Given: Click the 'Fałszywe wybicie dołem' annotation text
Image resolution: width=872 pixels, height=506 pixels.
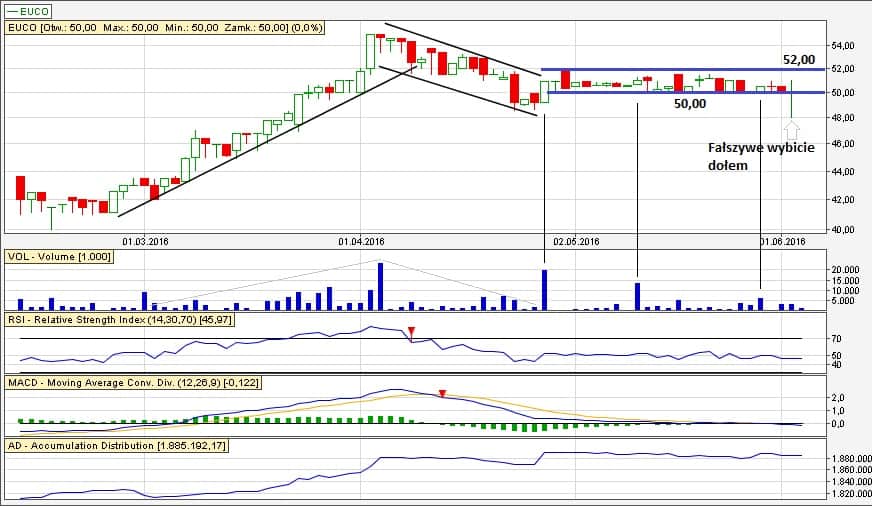Looking at the screenshot, I should tap(761, 156).
